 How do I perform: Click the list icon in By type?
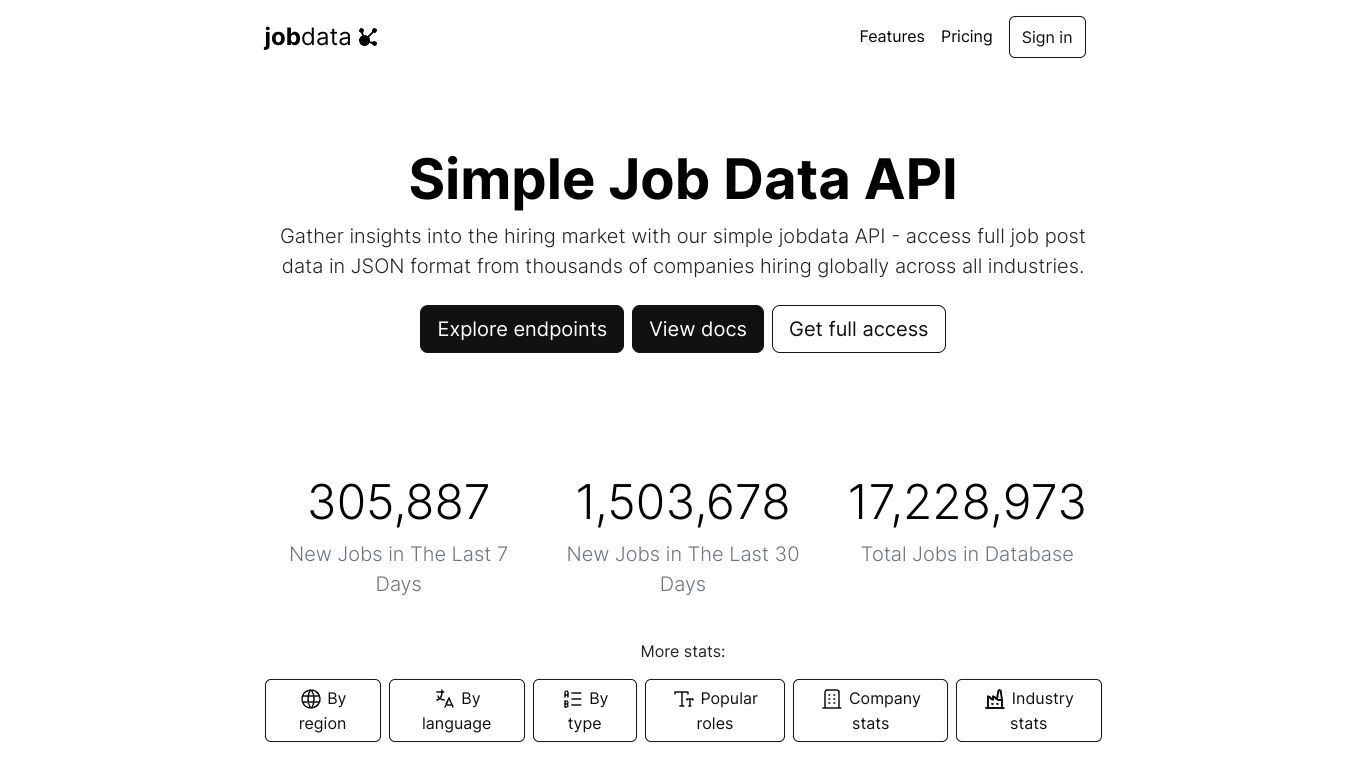click(x=573, y=699)
